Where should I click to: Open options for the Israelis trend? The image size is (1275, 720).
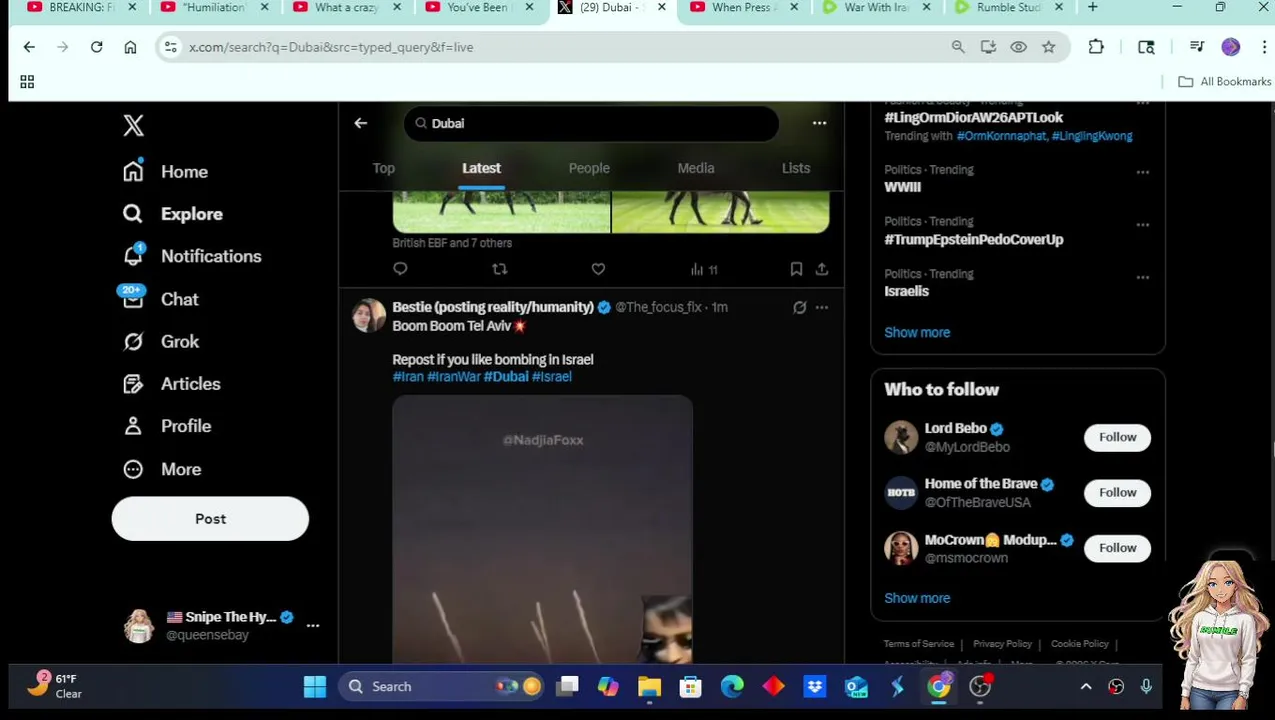[1142, 276]
